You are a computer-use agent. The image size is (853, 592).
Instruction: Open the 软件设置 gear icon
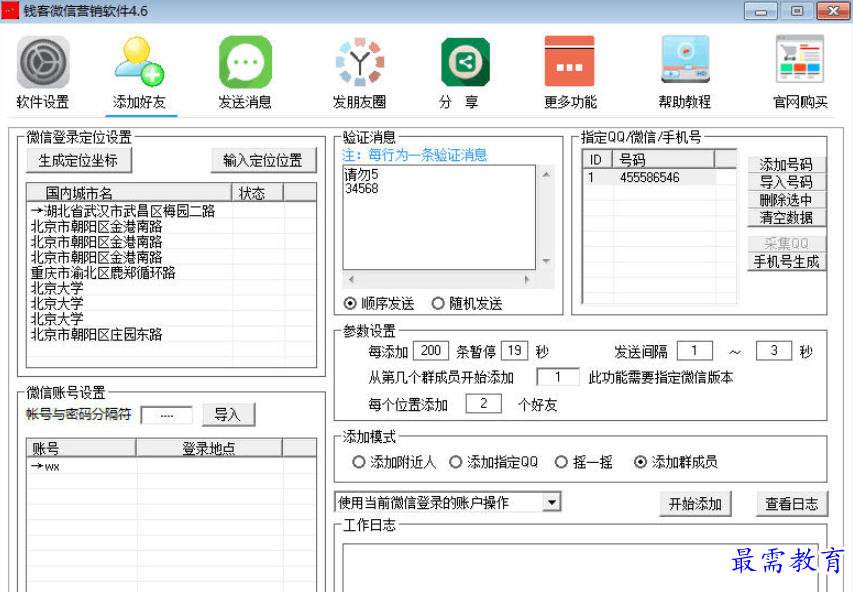[x=43, y=62]
